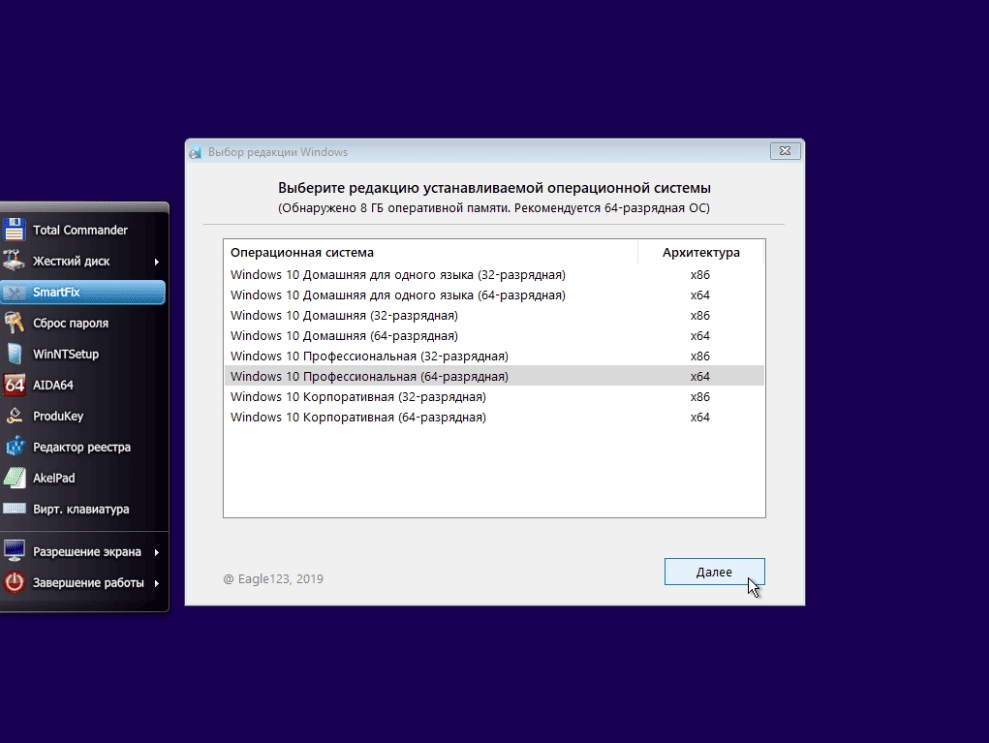Click the AkelPad notepad icon
Screen dimensions: 989x743
[14, 477]
